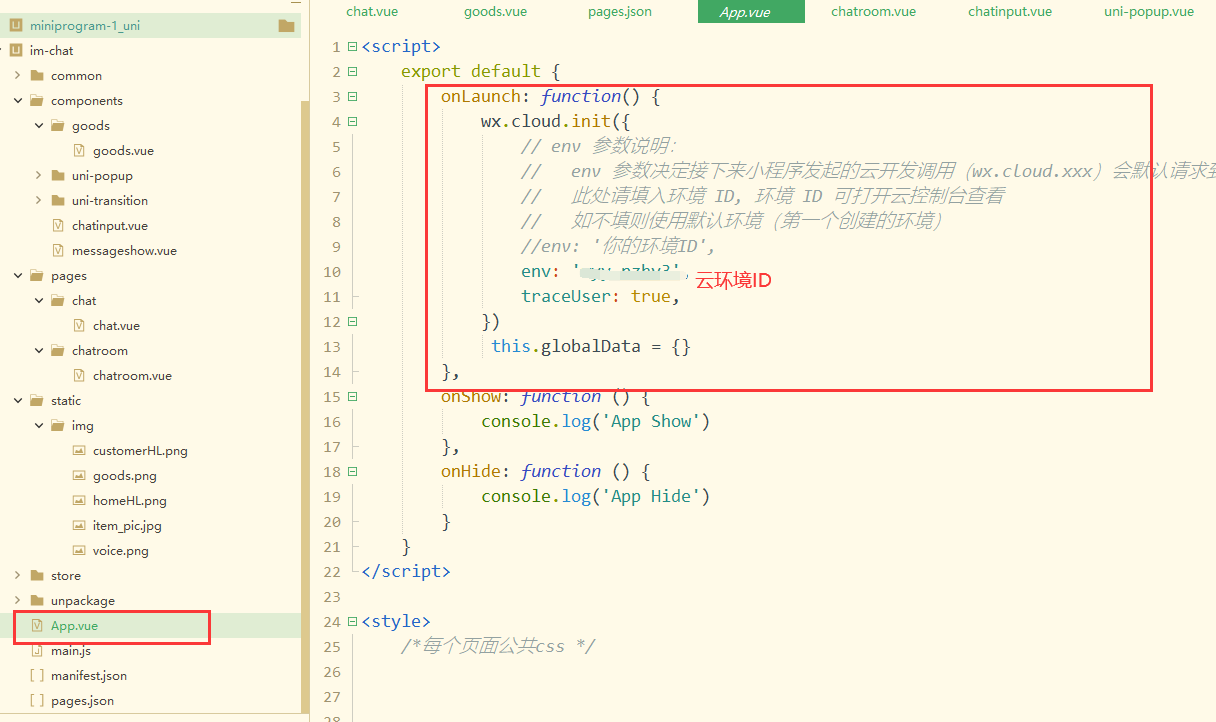Fold the export default block at line 2
This screenshot has width=1216, height=722.
coord(351,71)
